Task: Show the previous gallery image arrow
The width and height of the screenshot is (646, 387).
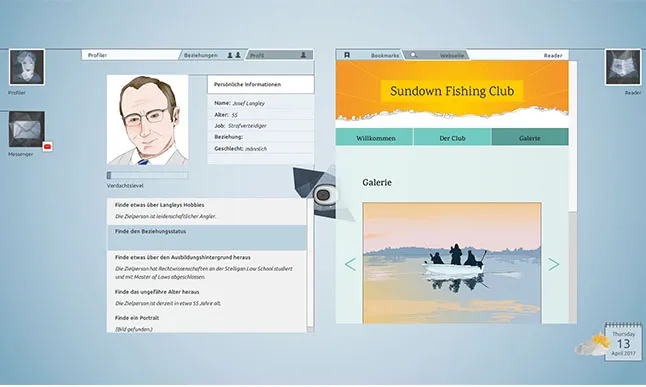Action: click(350, 264)
